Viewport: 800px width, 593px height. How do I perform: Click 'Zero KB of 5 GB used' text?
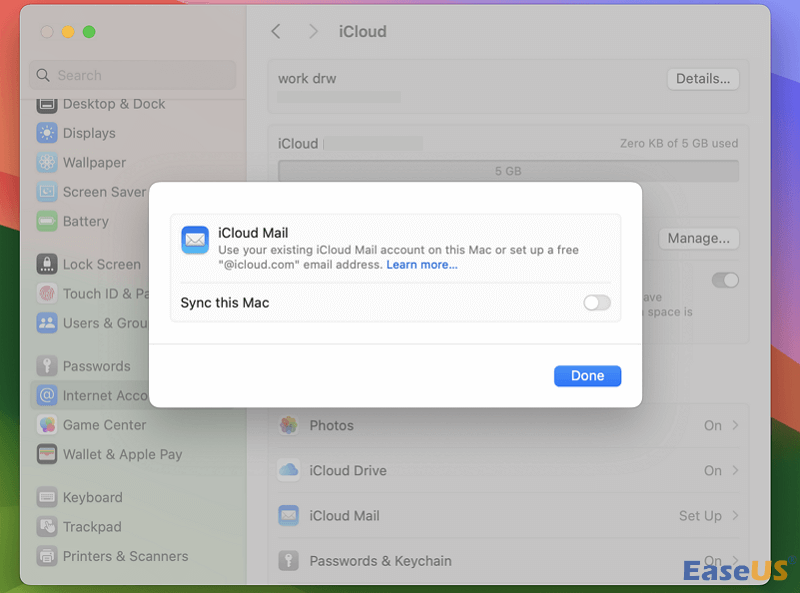click(679, 143)
